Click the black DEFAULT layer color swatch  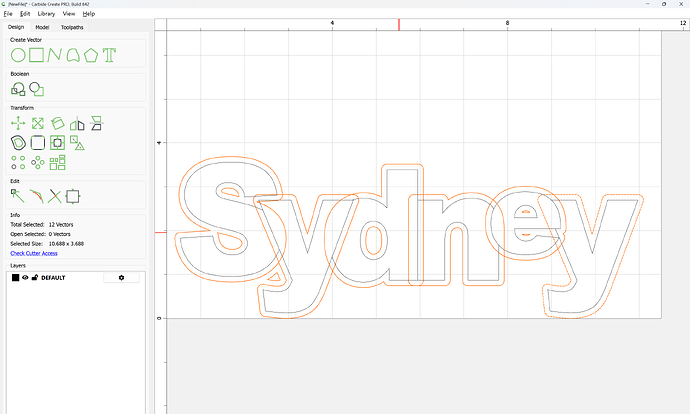15,277
